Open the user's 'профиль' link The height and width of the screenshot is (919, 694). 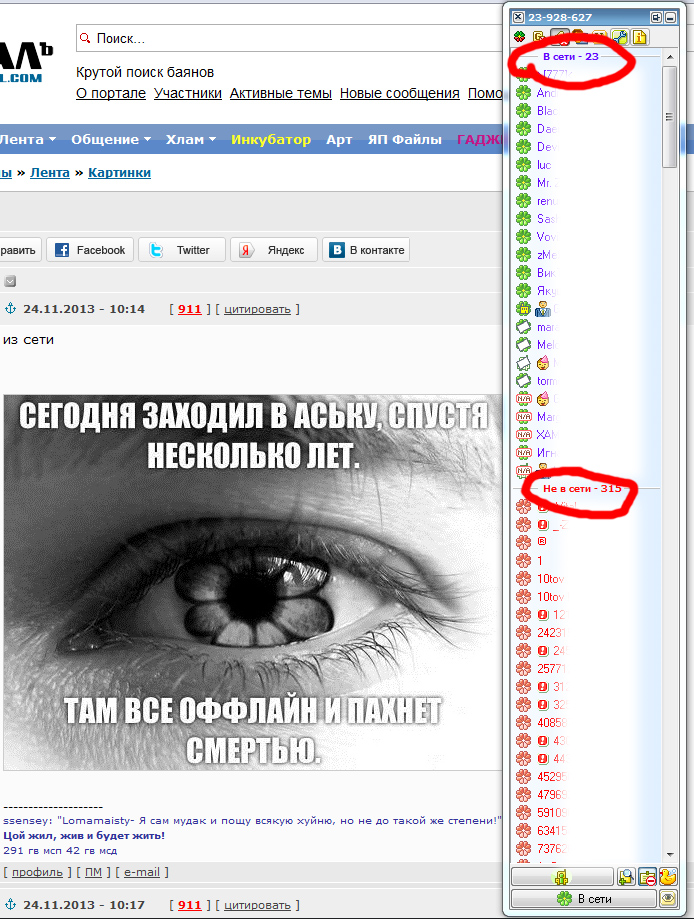click(38, 872)
